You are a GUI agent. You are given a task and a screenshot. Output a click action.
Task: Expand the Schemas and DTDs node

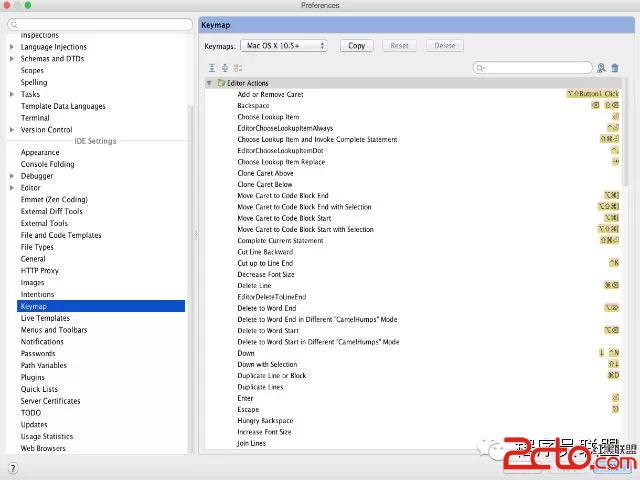[12, 59]
